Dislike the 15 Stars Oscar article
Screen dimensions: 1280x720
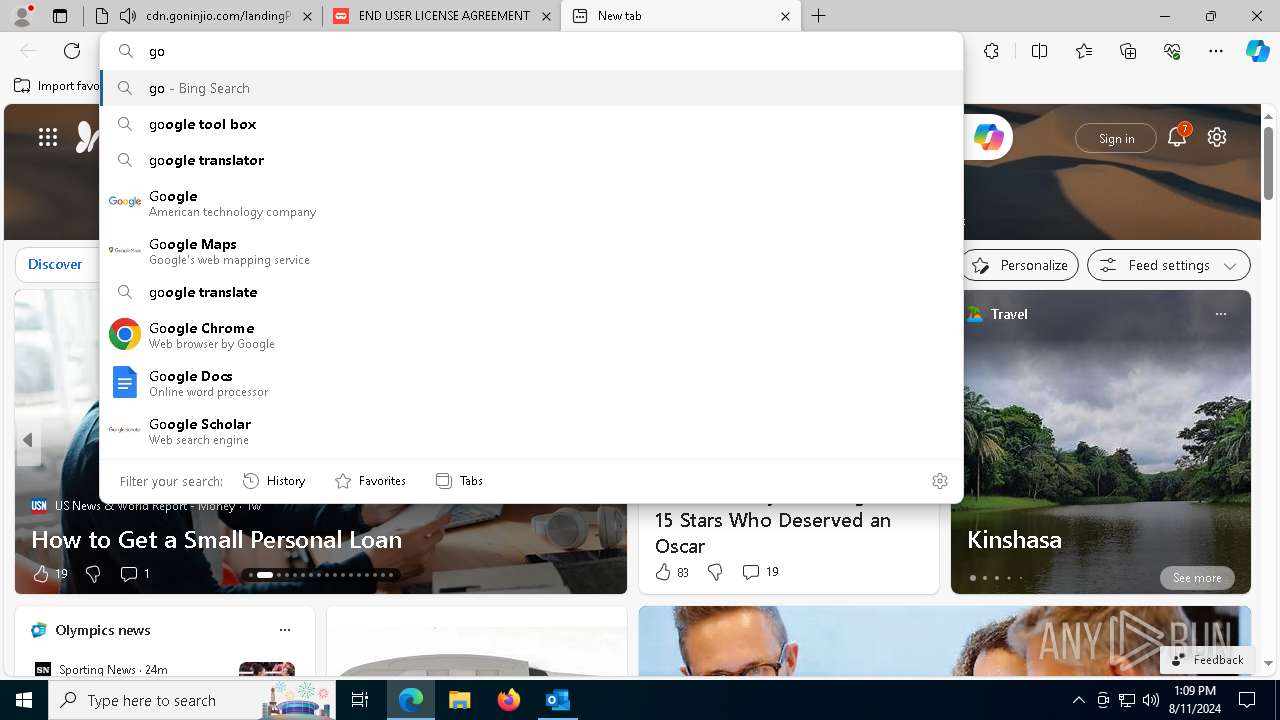pyautogui.click(x=715, y=572)
